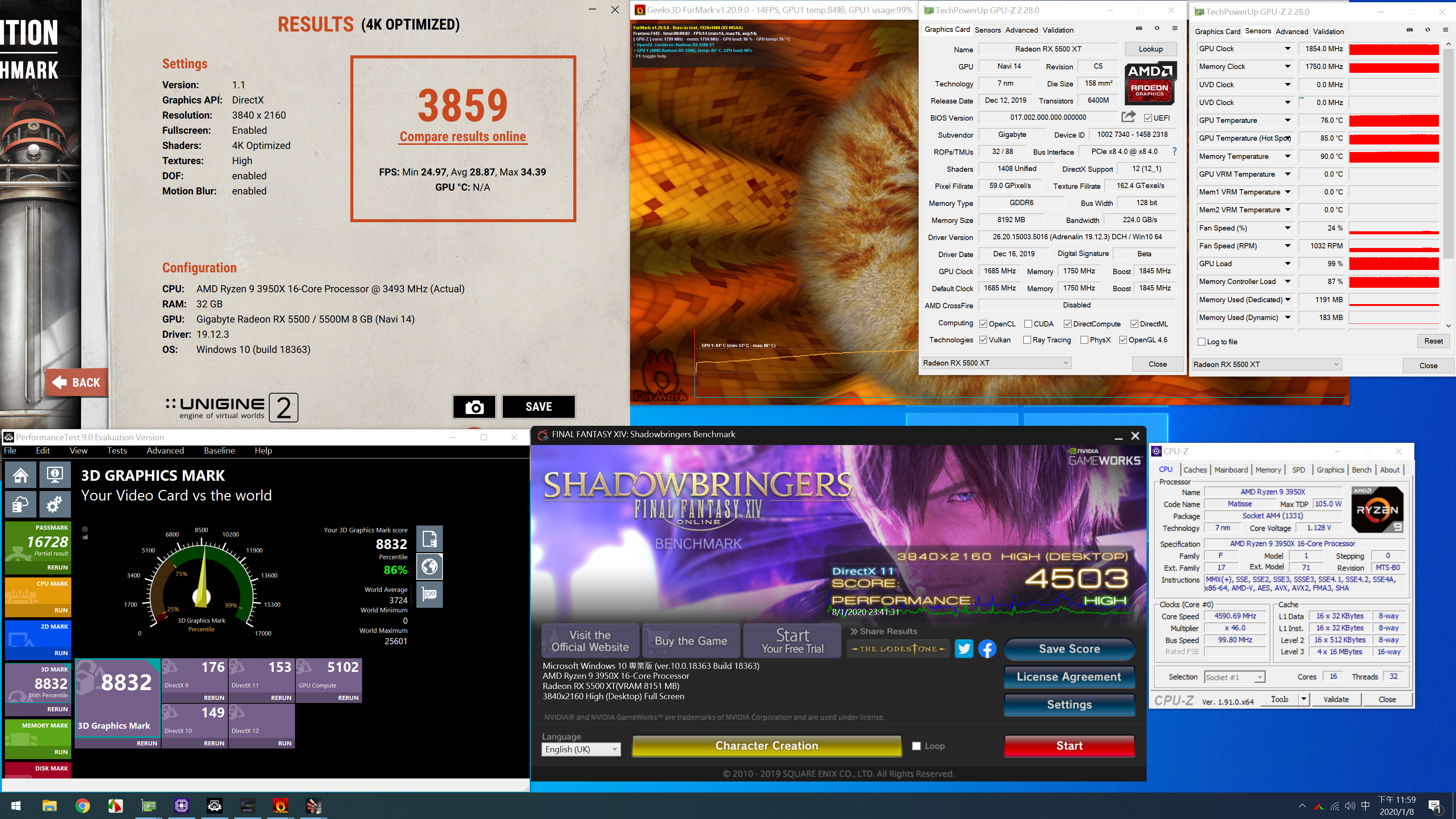Open FurMark from taskbar
The width and height of the screenshot is (1456, 819).
[281, 806]
